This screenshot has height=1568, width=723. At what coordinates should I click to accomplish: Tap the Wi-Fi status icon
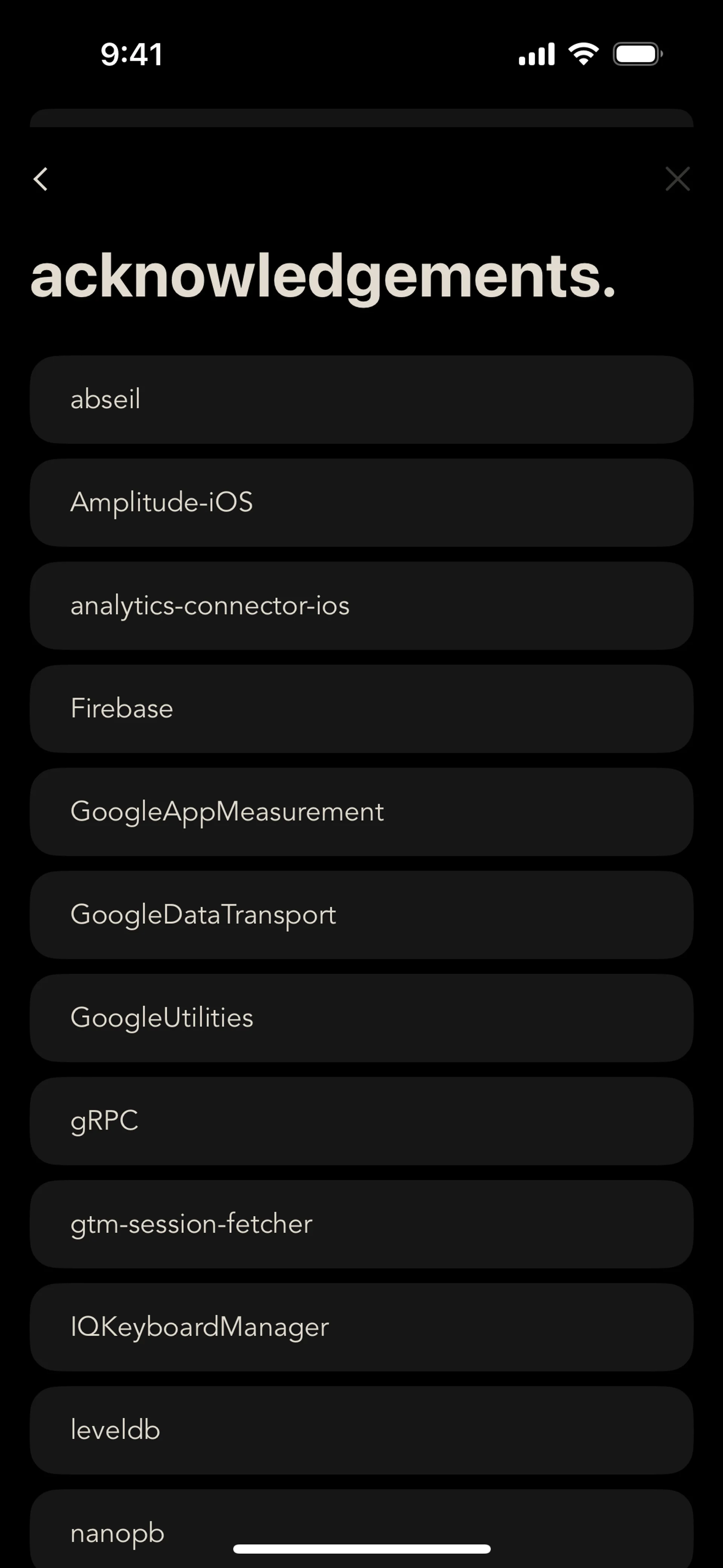583,54
